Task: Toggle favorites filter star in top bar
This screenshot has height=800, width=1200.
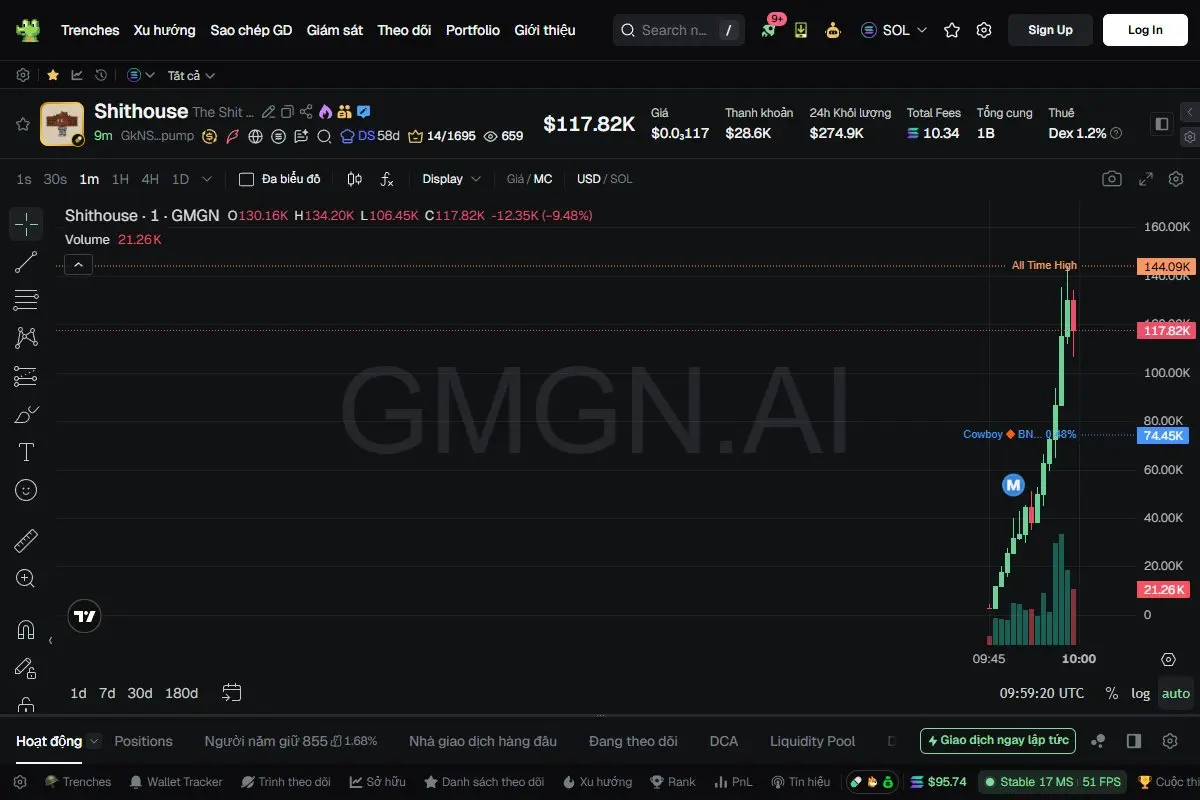Action: (x=52, y=75)
